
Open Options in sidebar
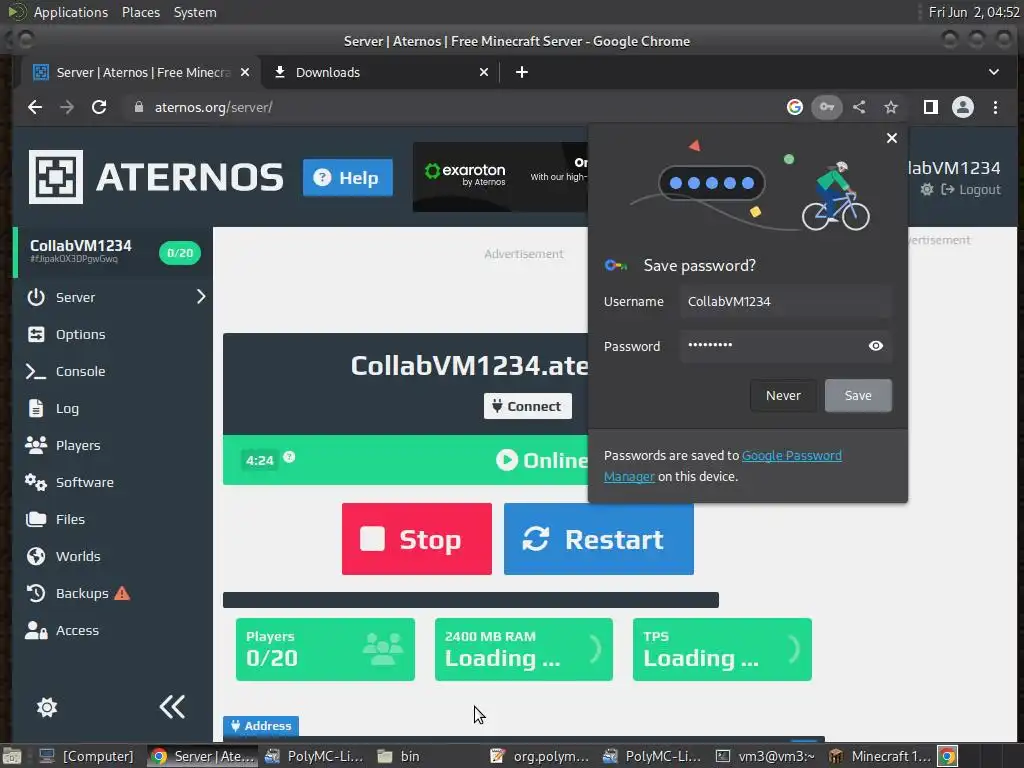[x=80, y=334]
